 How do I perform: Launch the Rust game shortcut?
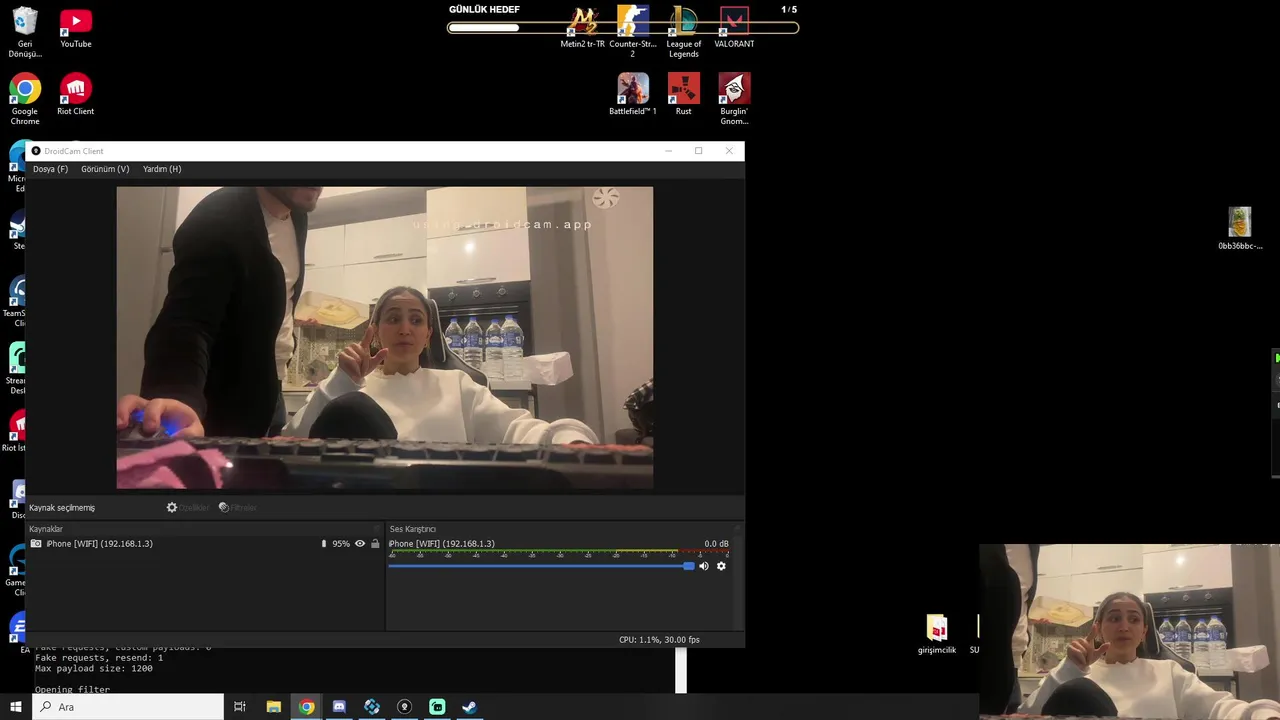[684, 94]
